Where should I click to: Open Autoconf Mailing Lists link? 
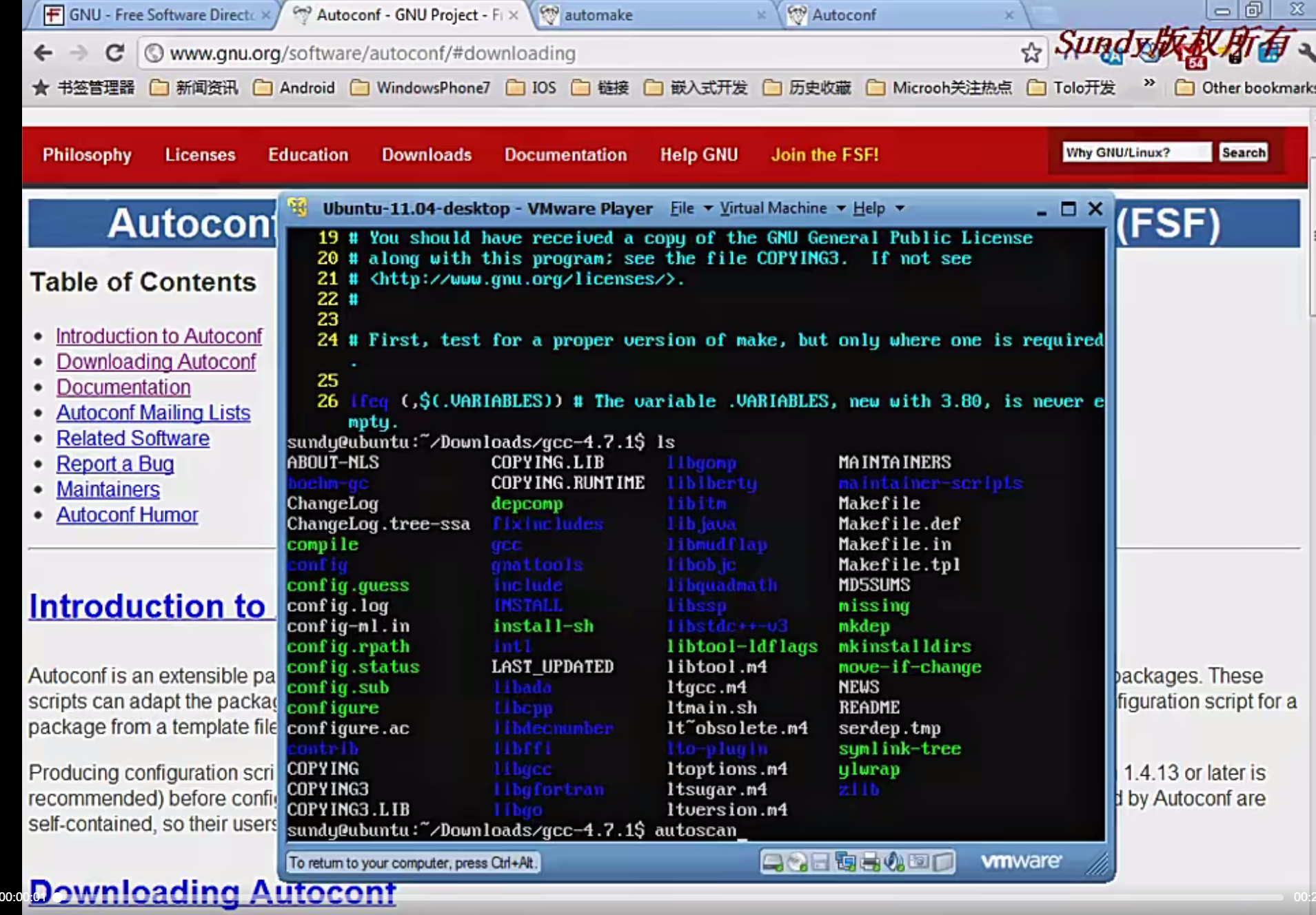[153, 412]
